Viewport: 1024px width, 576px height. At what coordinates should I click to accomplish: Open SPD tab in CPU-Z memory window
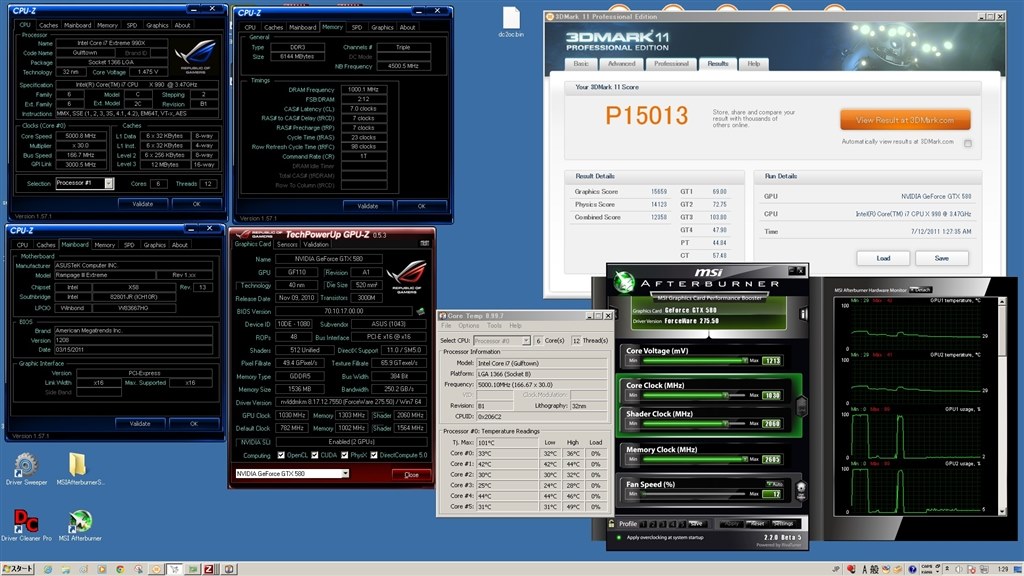click(357, 27)
